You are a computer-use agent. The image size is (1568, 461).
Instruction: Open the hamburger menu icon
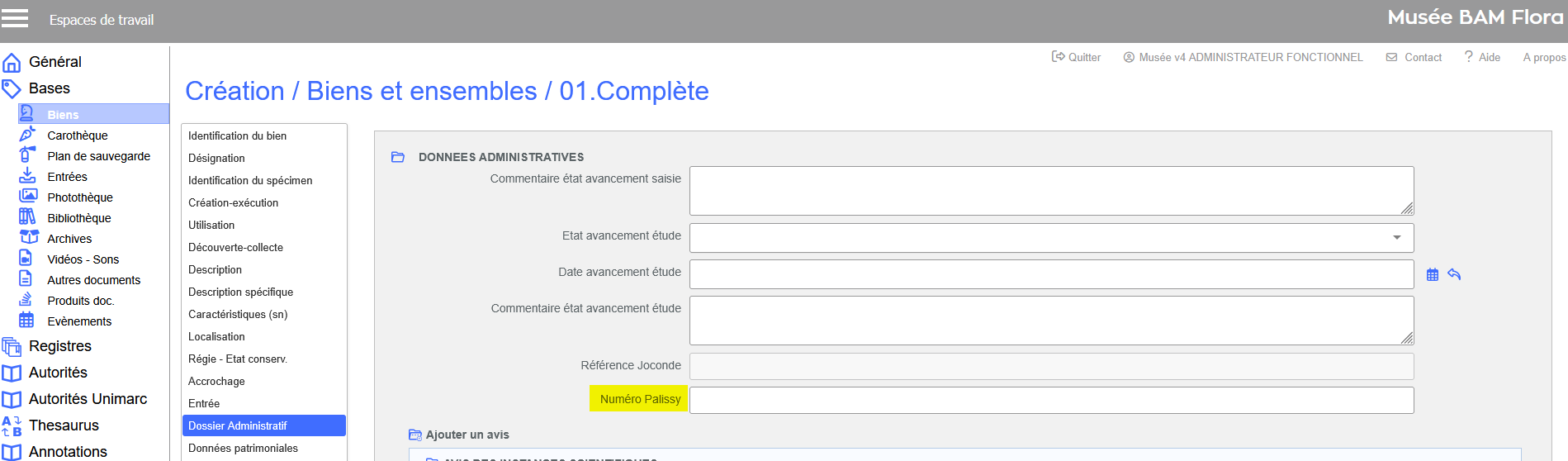click(x=15, y=18)
